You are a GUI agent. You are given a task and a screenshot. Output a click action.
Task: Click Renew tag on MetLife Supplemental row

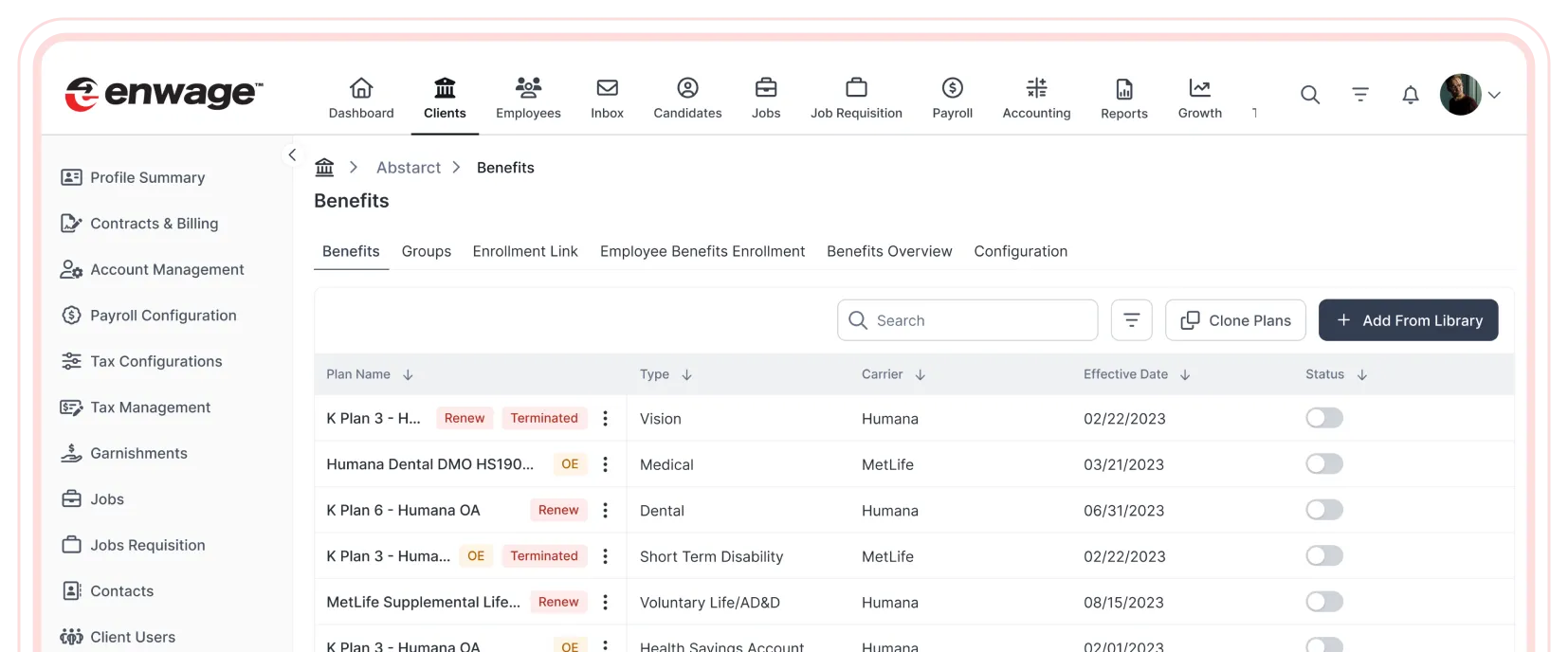[558, 602]
